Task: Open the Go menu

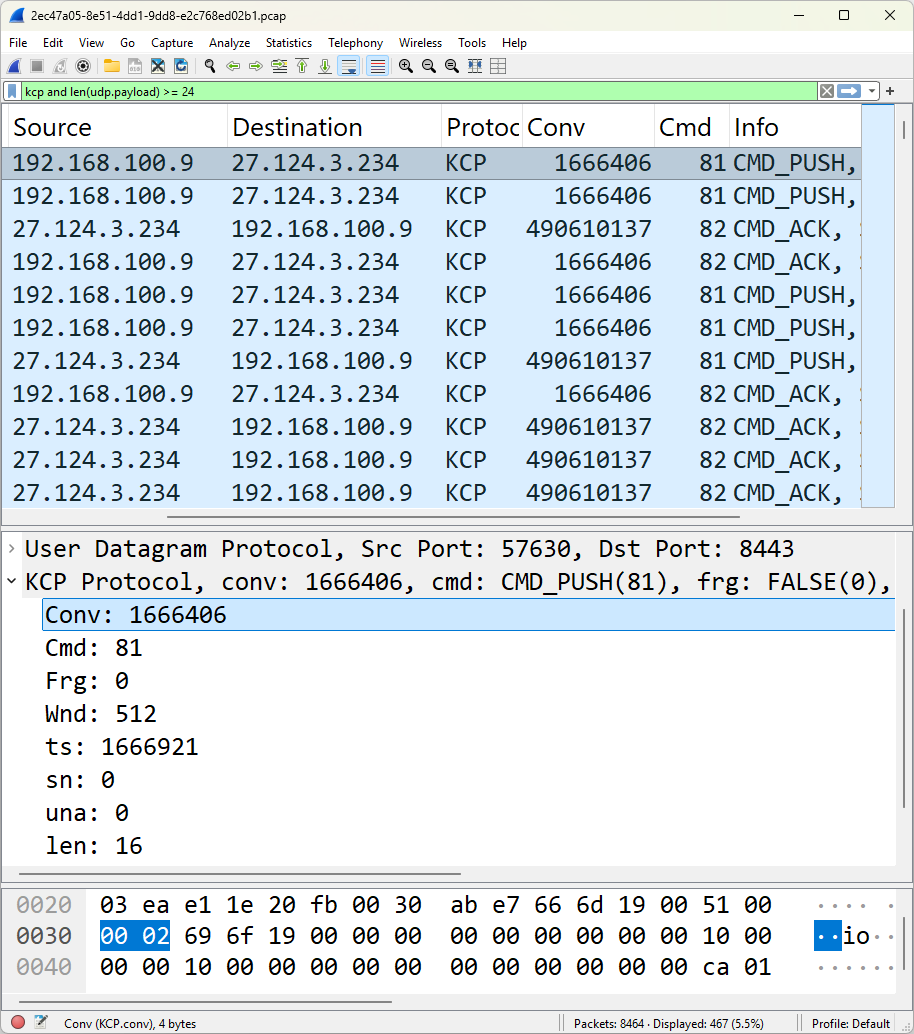Action: click(127, 43)
